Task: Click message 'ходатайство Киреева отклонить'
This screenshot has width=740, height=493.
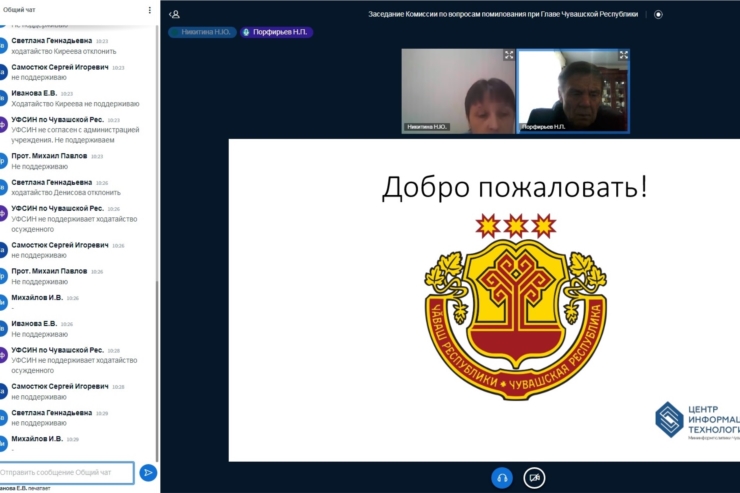Action: 64,51
